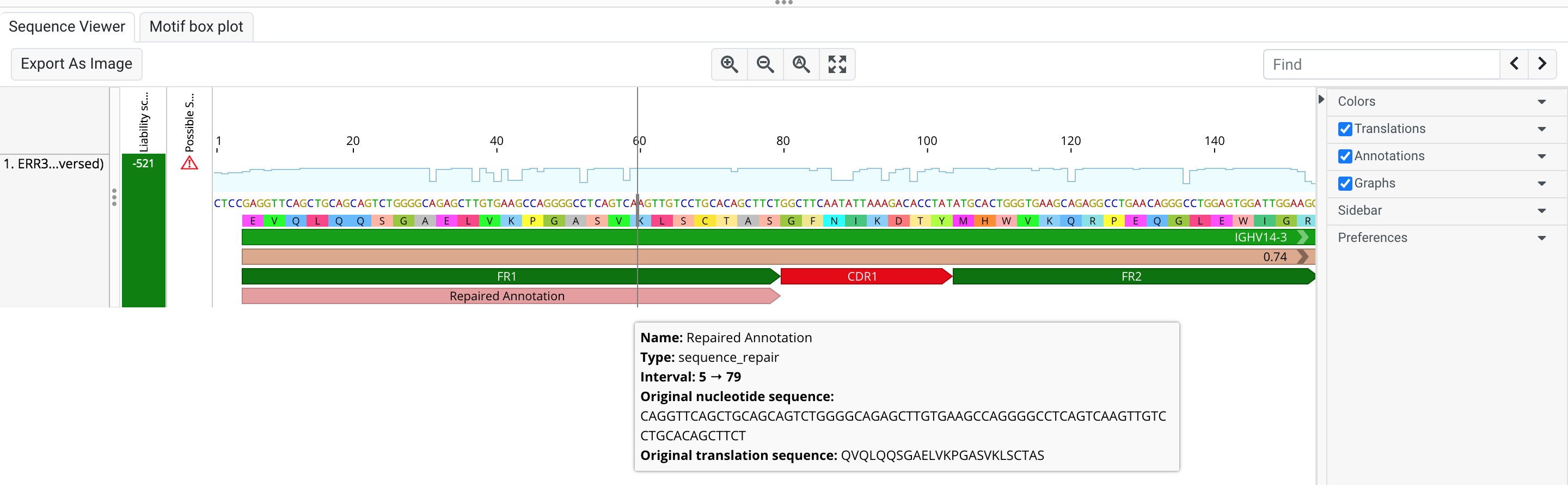Click the Sidebar section label
The image size is (1568, 485).
[x=1359, y=210]
